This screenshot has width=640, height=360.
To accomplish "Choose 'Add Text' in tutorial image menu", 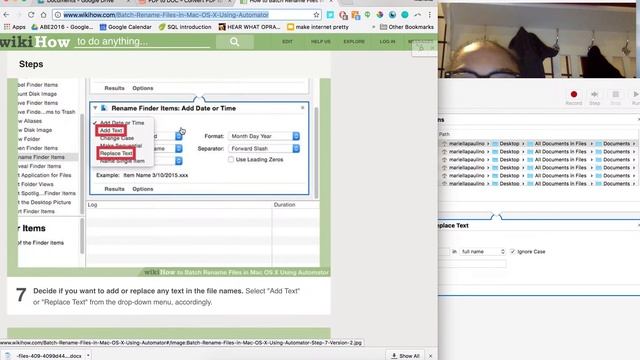I will (111, 130).
